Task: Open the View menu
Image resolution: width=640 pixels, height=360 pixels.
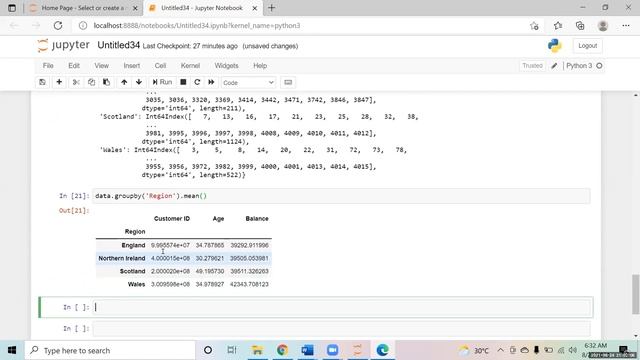Action: (x=102, y=66)
